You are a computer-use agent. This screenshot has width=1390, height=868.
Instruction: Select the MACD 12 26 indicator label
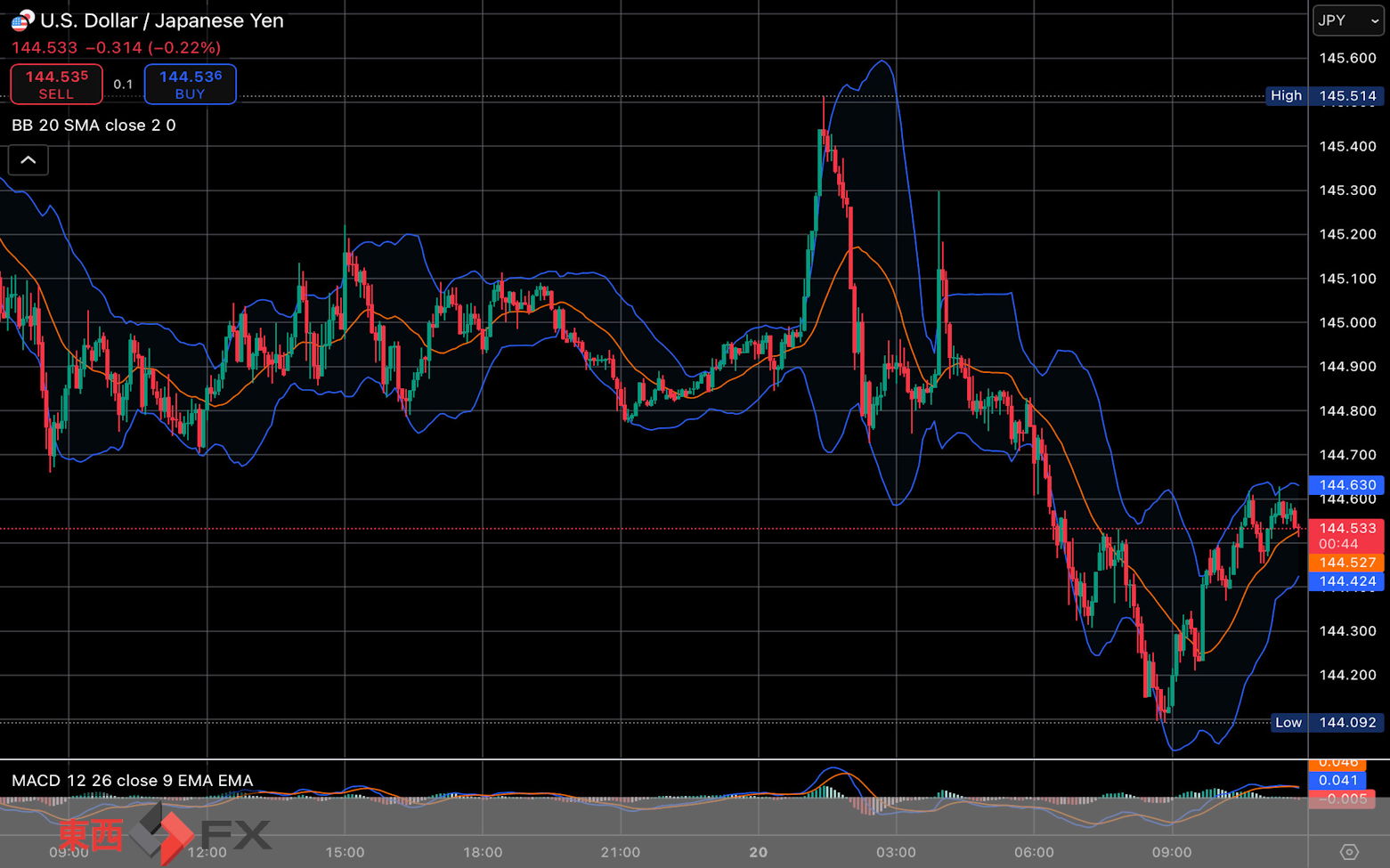point(132,781)
